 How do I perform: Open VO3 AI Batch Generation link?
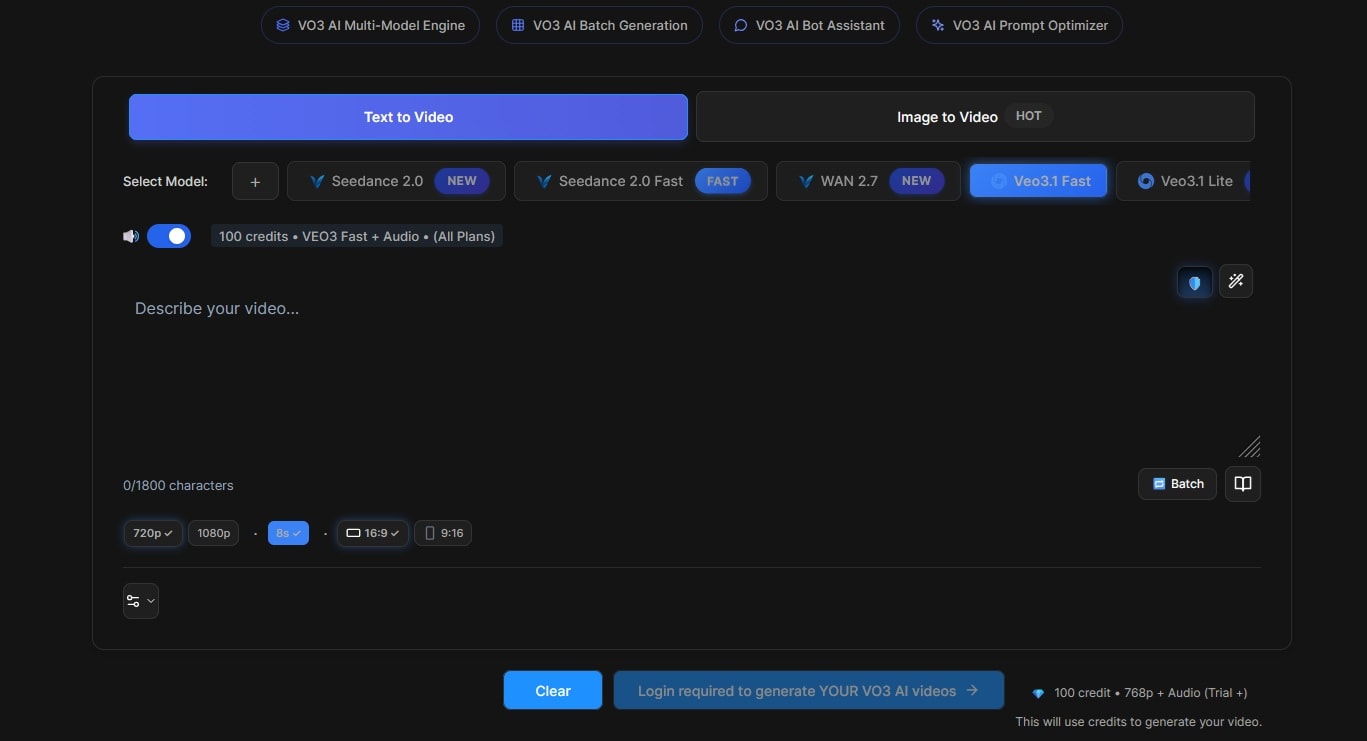(x=599, y=25)
